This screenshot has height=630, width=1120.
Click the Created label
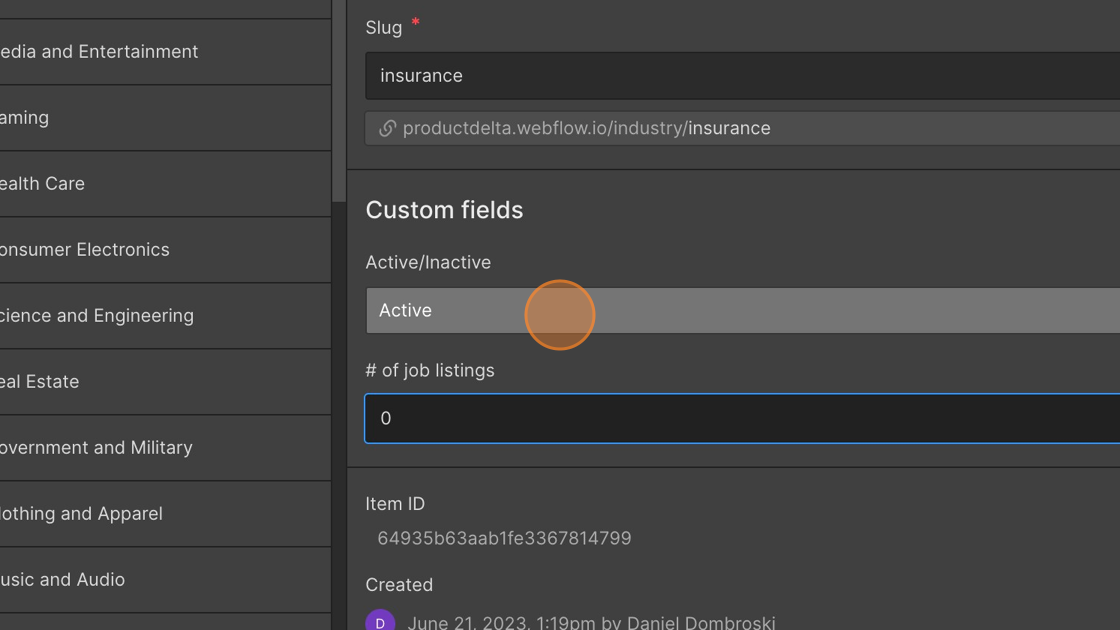tap(399, 585)
